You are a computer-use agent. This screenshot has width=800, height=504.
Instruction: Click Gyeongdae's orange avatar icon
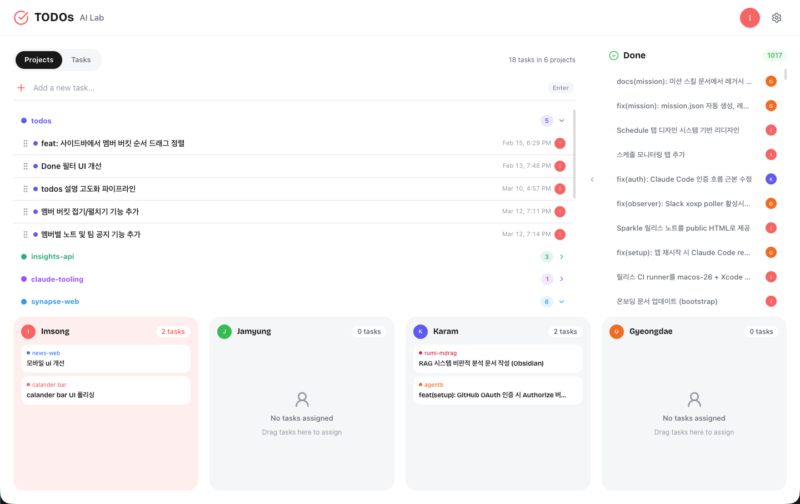click(x=616, y=331)
